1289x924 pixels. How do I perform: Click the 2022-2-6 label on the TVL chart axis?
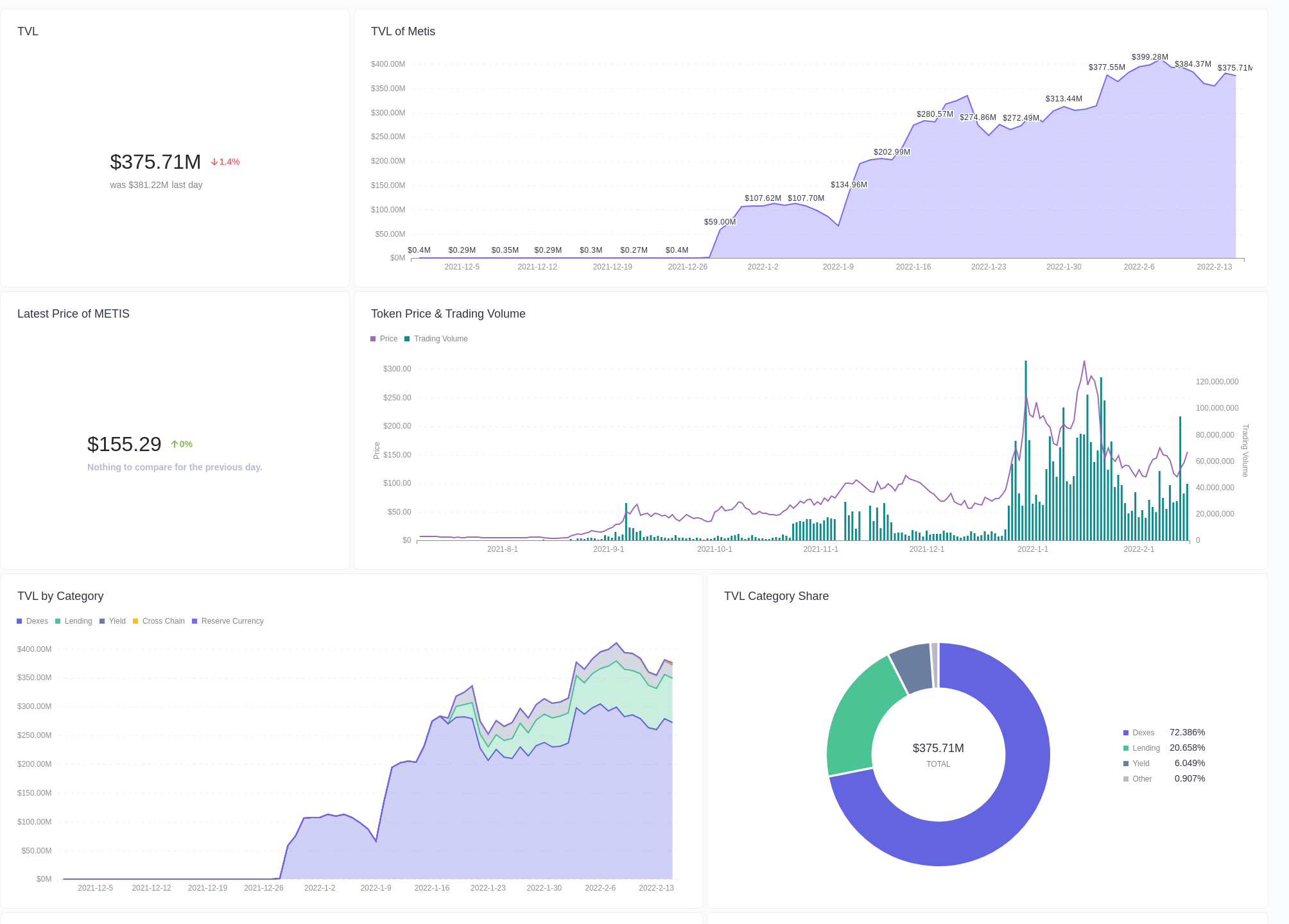click(x=1138, y=266)
